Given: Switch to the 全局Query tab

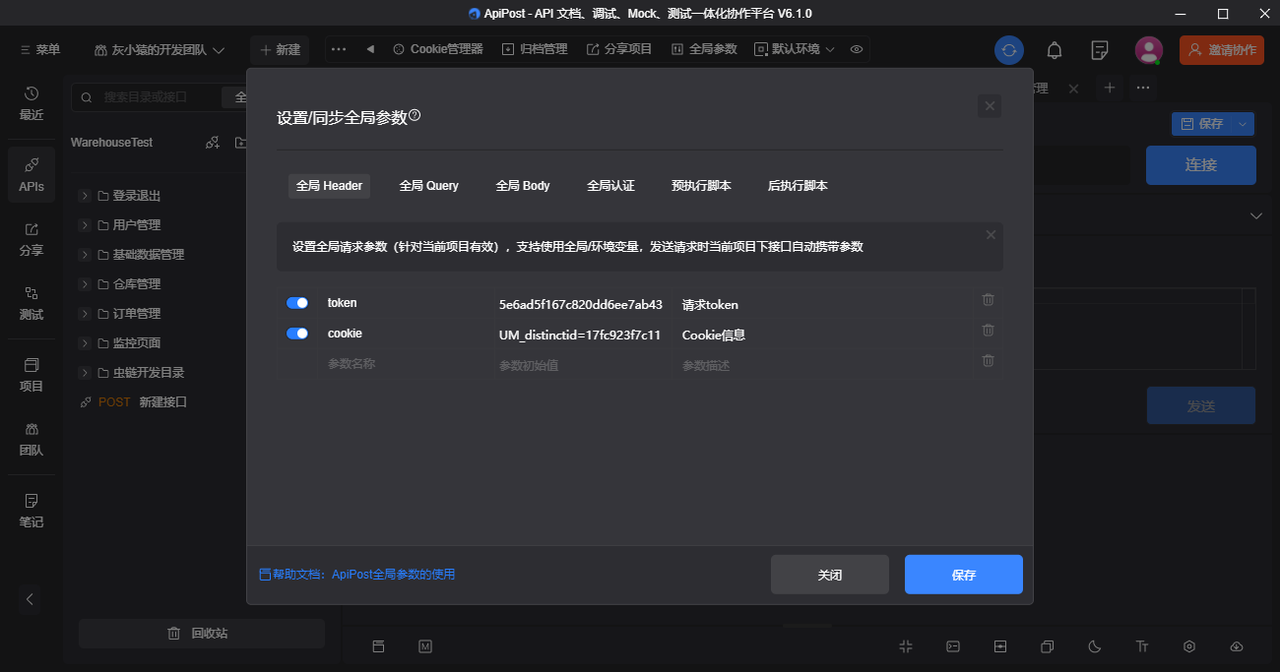Looking at the screenshot, I should 429,186.
